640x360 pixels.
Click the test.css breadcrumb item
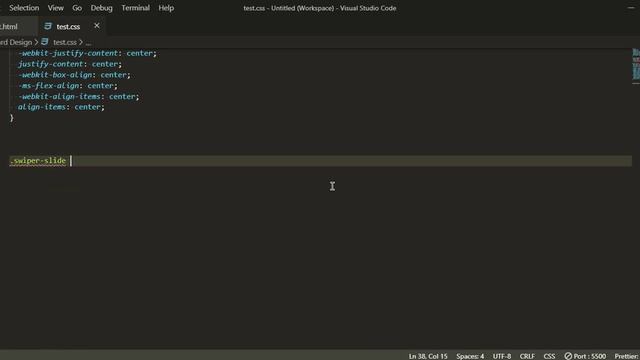tap(64, 42)
